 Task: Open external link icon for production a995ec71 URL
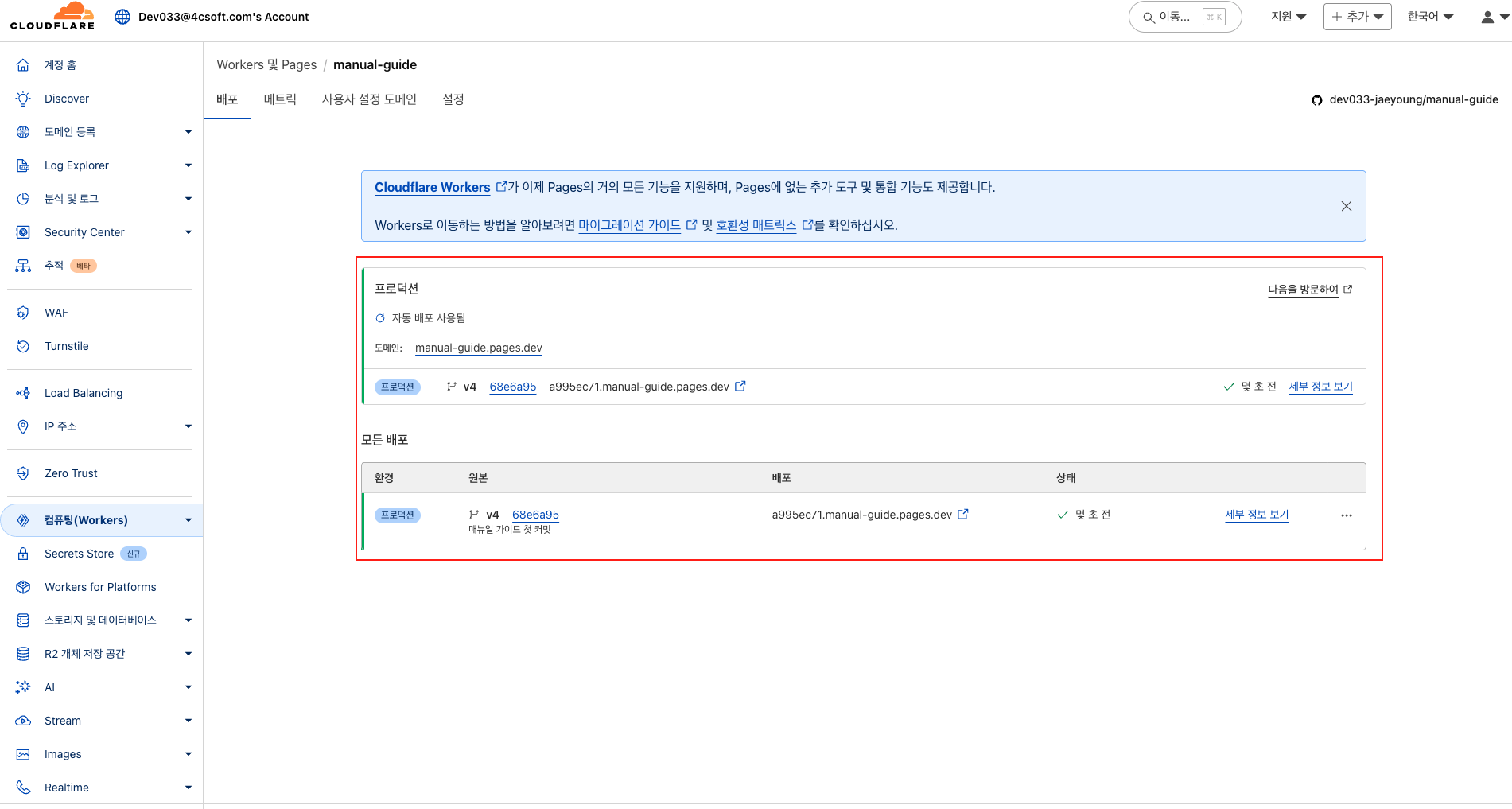[x=740, y=386]
